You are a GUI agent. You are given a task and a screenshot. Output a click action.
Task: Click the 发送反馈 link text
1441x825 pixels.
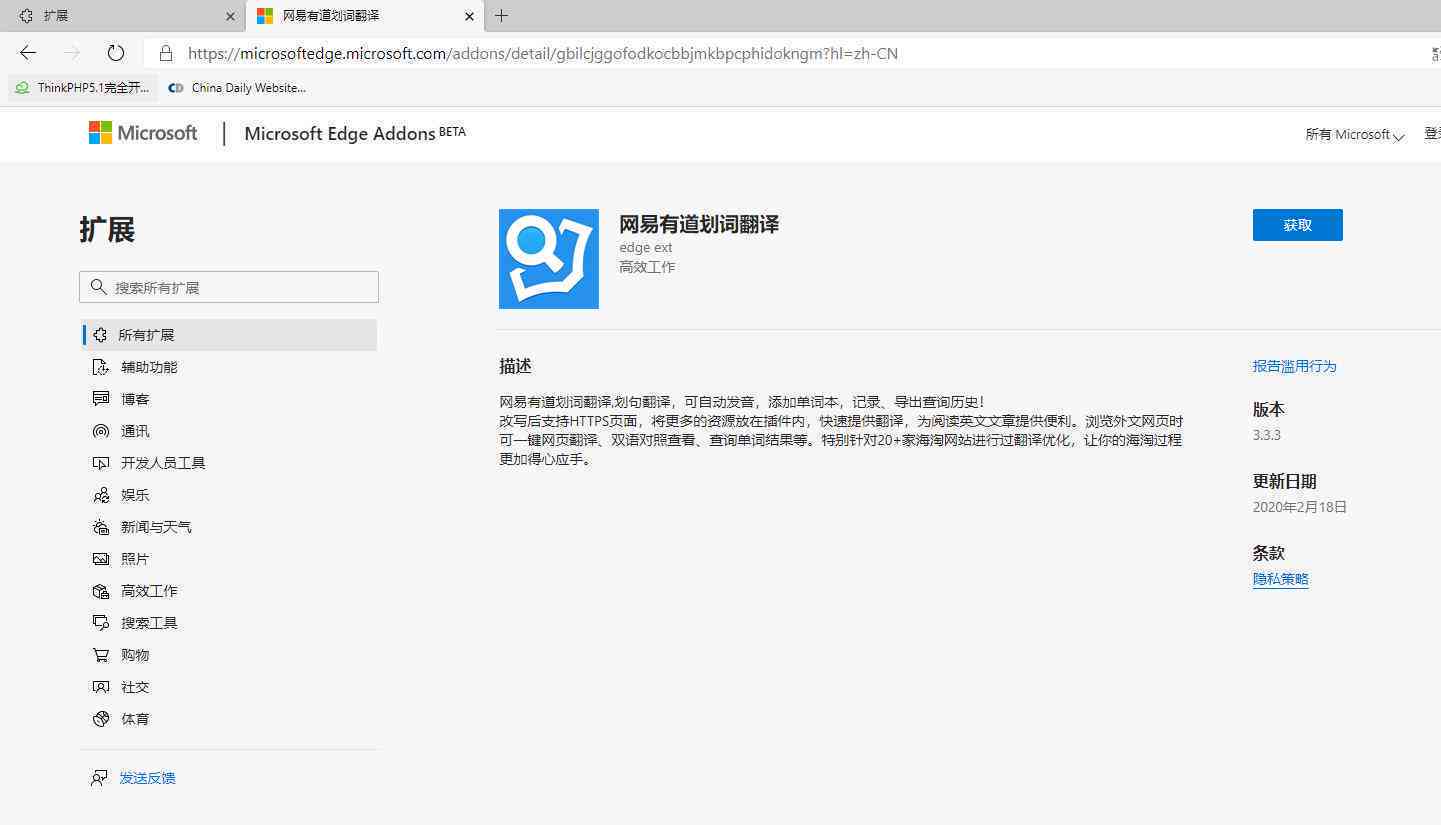pyautogui.click(x=147, y=778)
